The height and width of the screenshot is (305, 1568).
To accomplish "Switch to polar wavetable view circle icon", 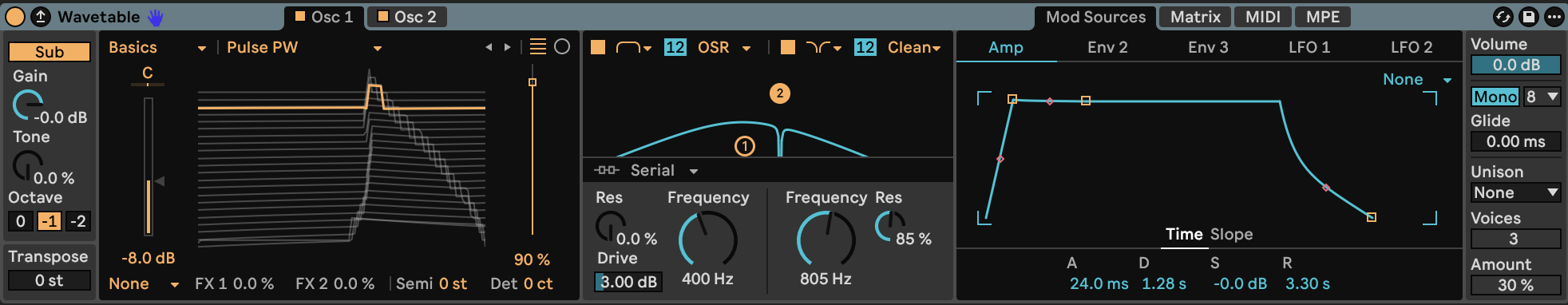I will click(x=562, y=47).
